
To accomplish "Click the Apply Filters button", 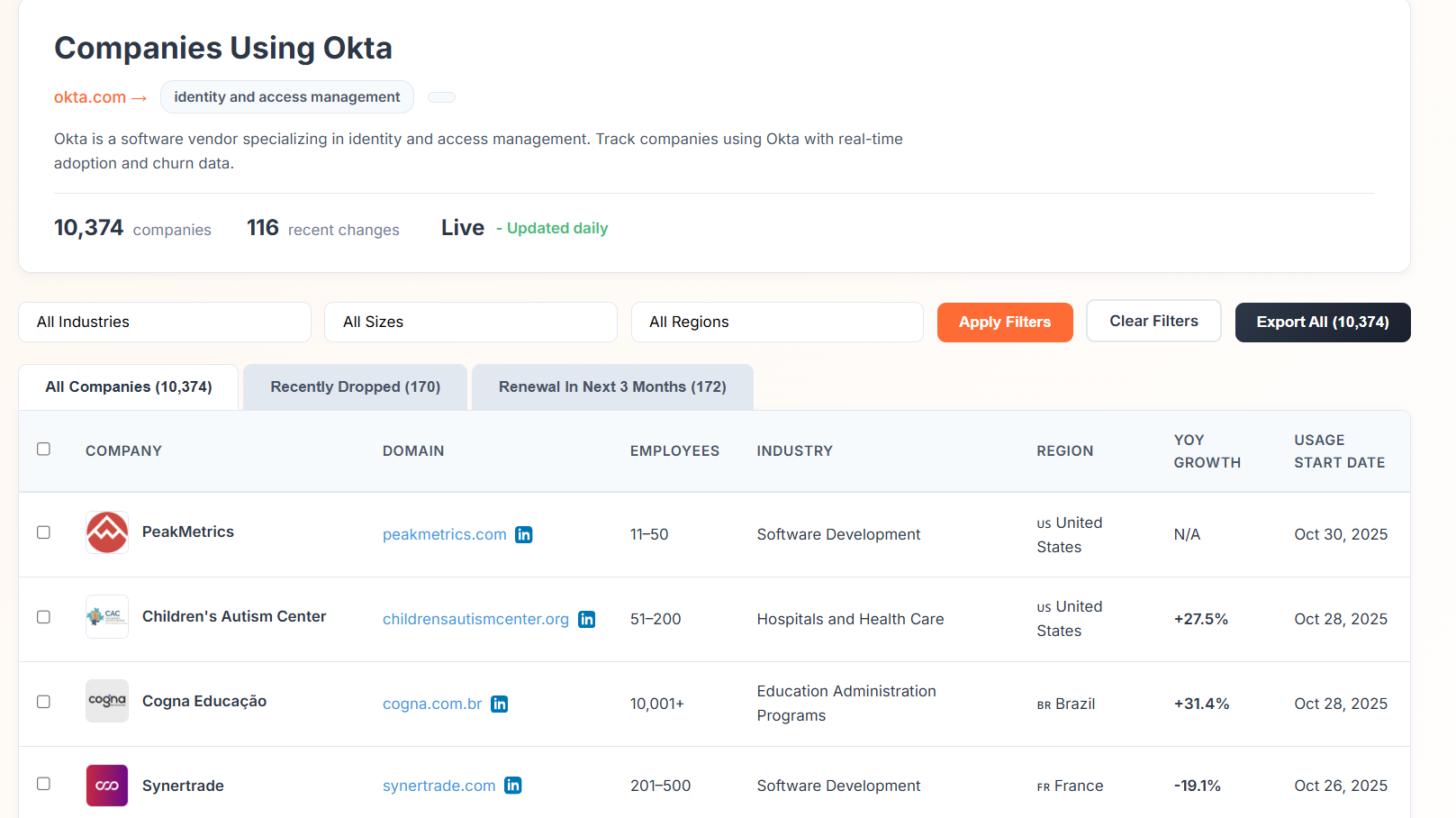I will (1005, 323).
